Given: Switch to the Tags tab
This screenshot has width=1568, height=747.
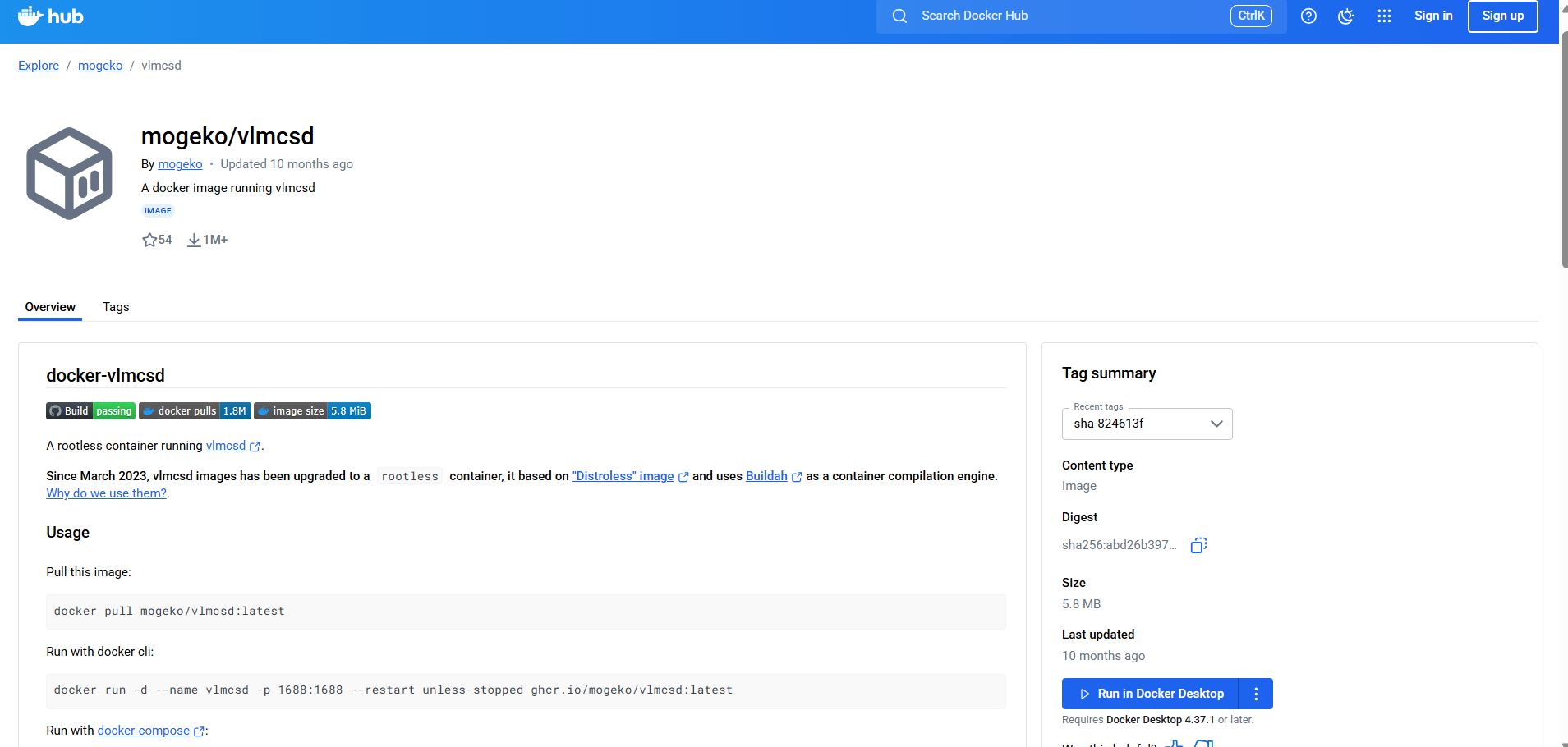Looking at the screenshot, I should (116, 307).
